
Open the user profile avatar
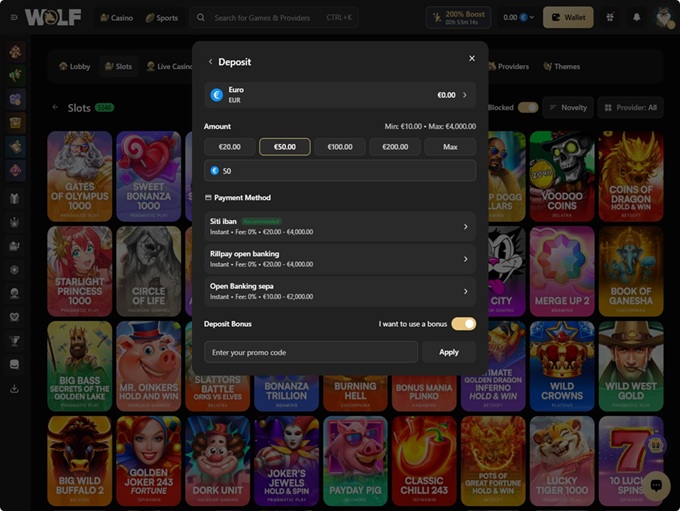(664, 17)
